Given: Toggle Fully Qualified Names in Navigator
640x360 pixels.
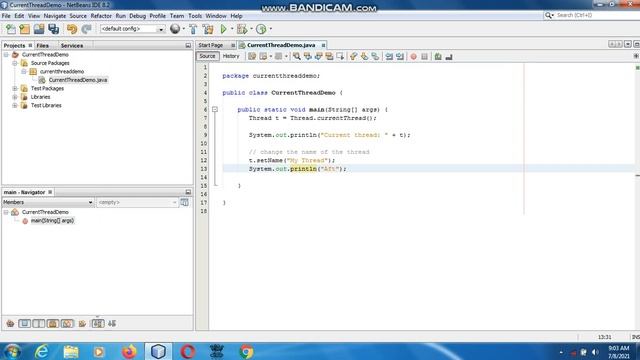Looking at the screenshot, I should (x=82, y=324).
